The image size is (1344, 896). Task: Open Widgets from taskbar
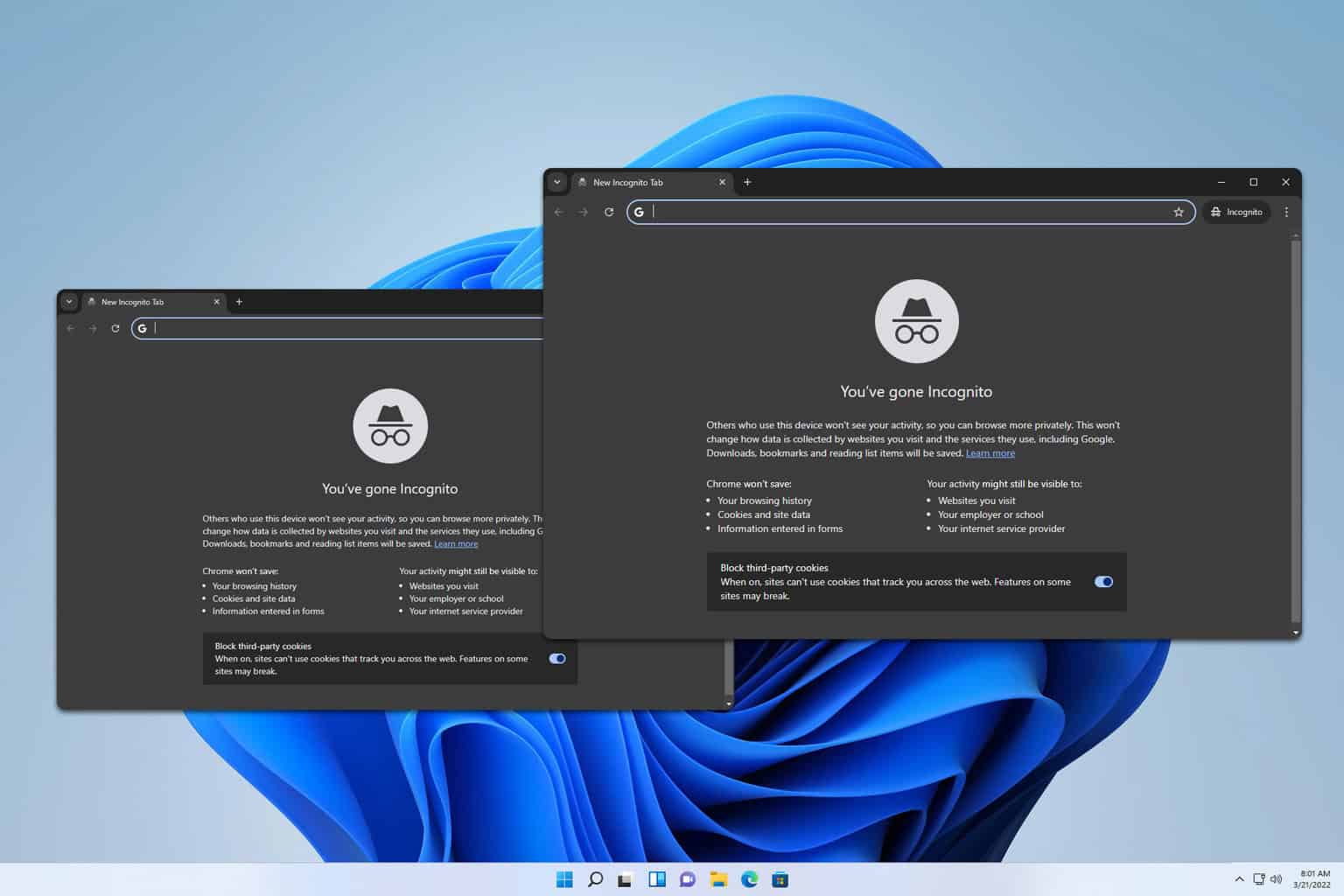click(x=657, y=879)
